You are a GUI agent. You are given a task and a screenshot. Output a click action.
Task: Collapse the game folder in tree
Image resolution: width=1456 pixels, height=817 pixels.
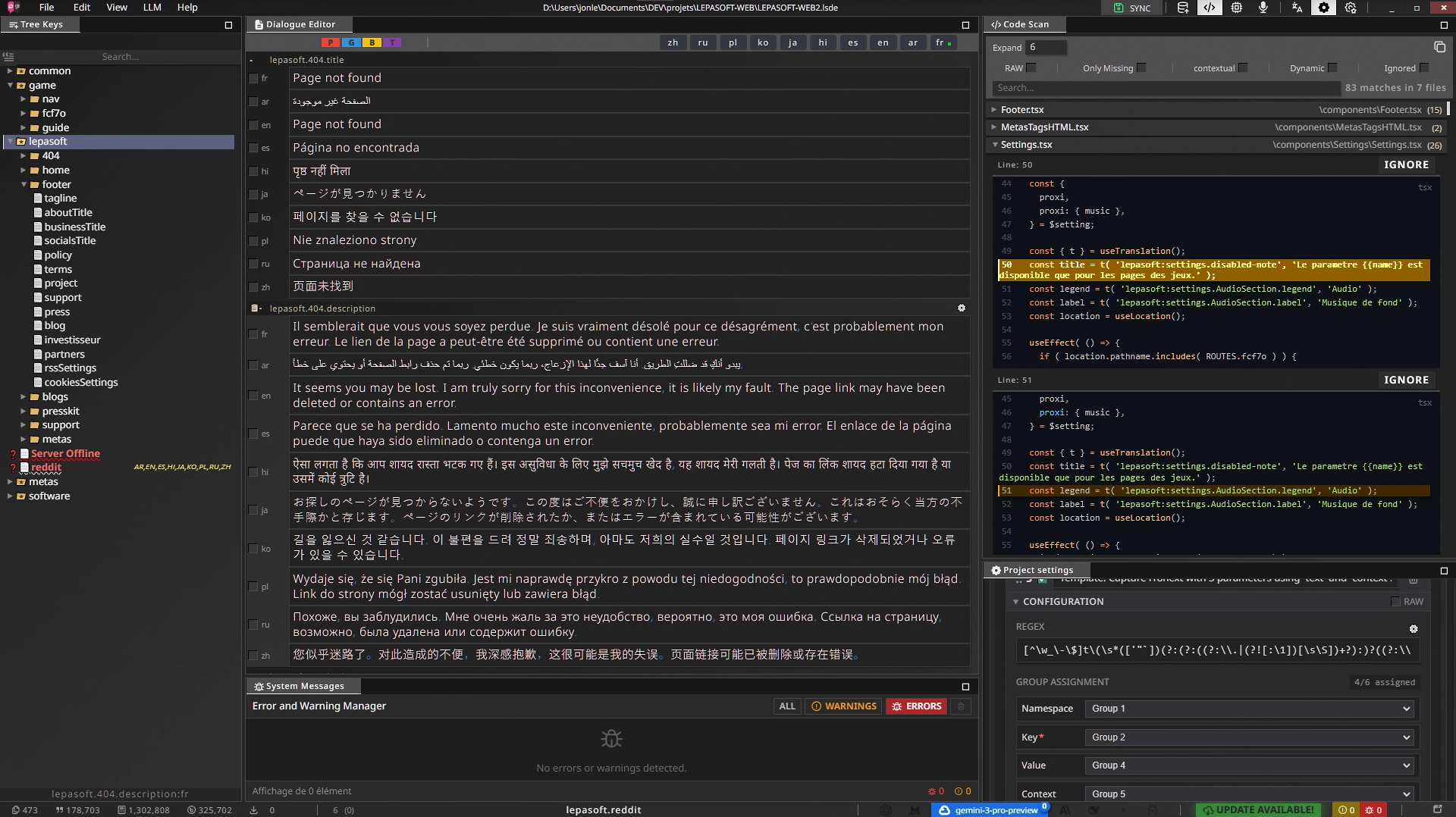click(10, 86)
